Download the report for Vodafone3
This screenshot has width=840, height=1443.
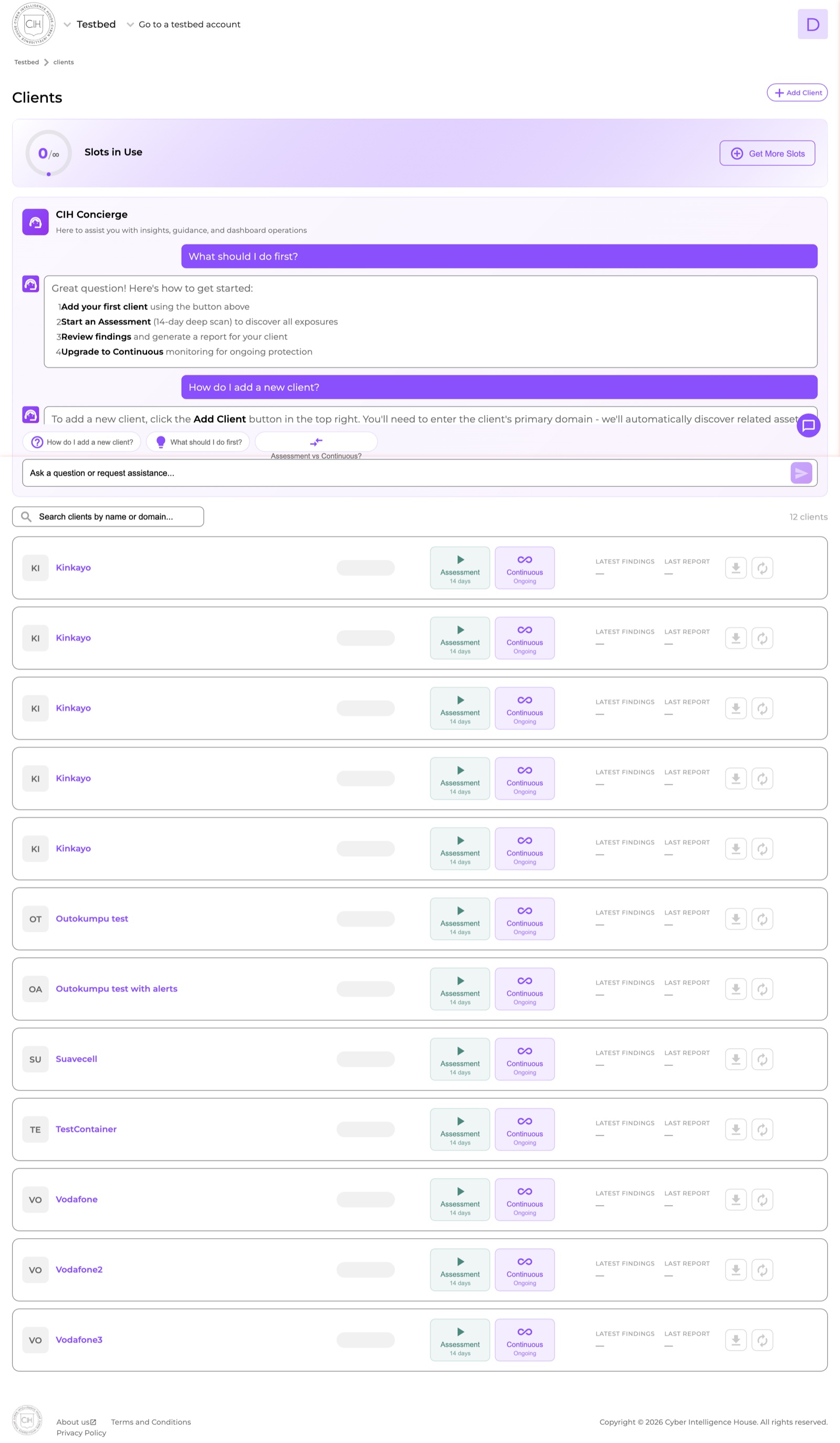[x=735, y=1340]
